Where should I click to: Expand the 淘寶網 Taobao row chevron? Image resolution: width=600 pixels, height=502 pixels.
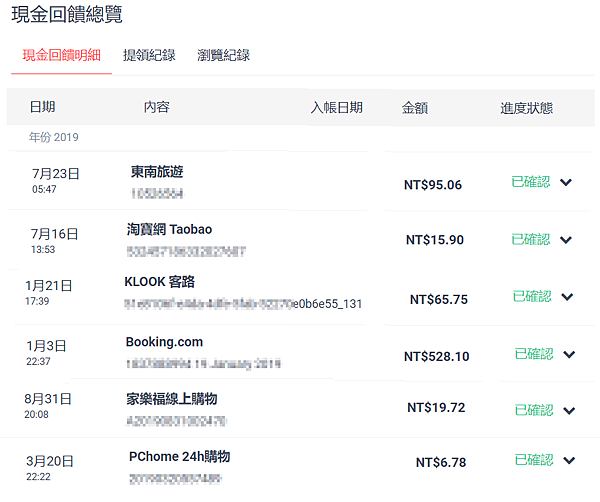pyautogui.click(x=566, y=240)
